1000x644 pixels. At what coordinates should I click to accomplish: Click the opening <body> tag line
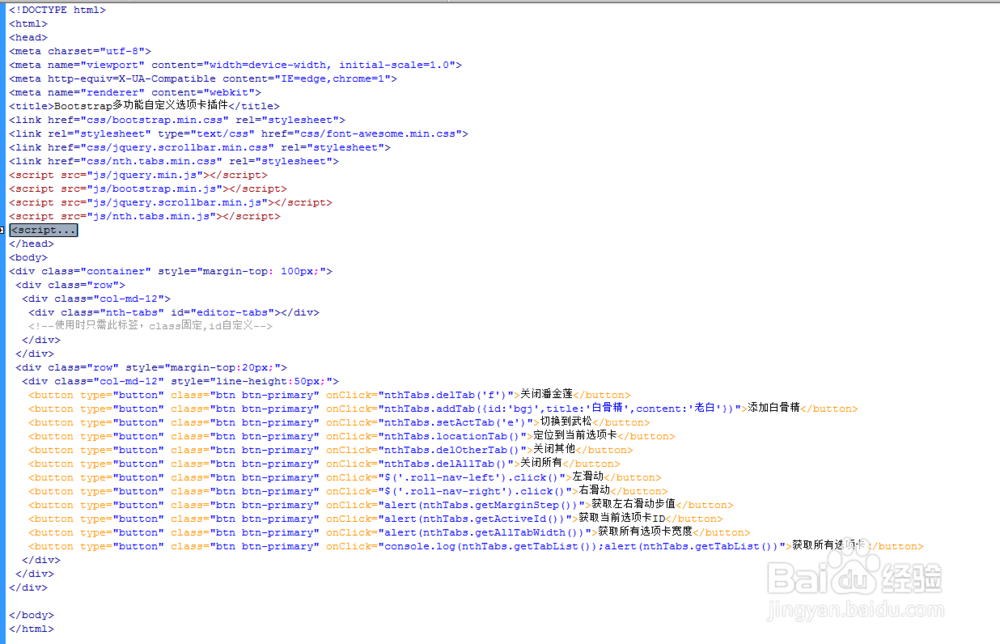point(28,258)
